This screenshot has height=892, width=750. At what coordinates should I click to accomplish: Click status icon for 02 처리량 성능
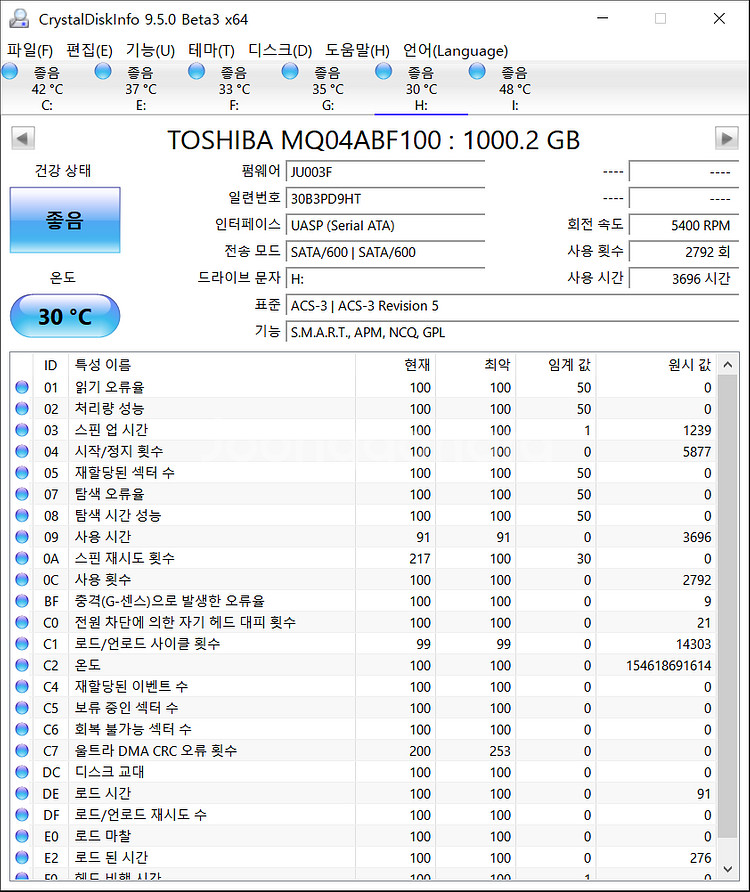tap(22, 408)
